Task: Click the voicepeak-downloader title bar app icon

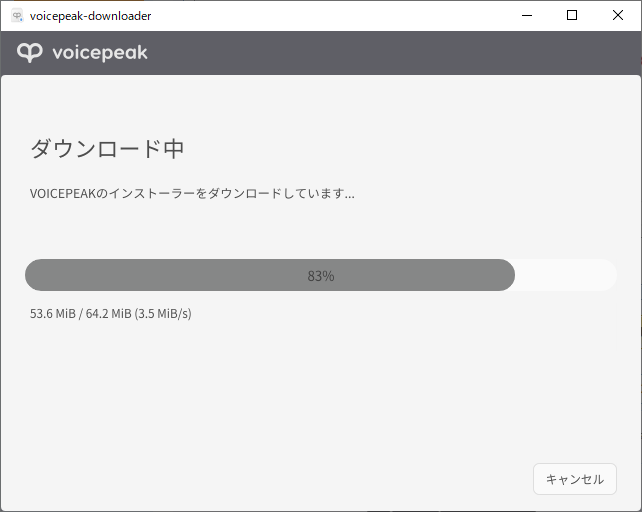Action: pos(17,16)
